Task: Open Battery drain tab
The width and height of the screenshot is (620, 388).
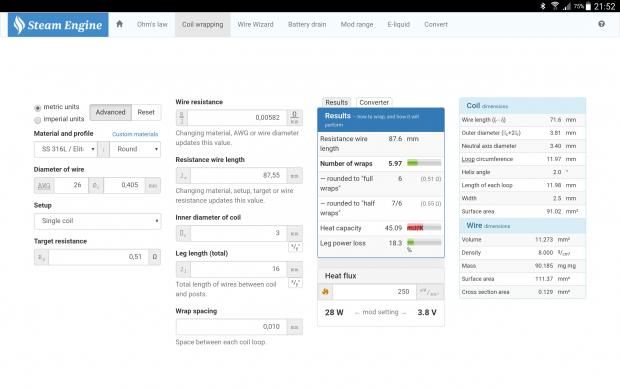Action: tap(307, 25)
